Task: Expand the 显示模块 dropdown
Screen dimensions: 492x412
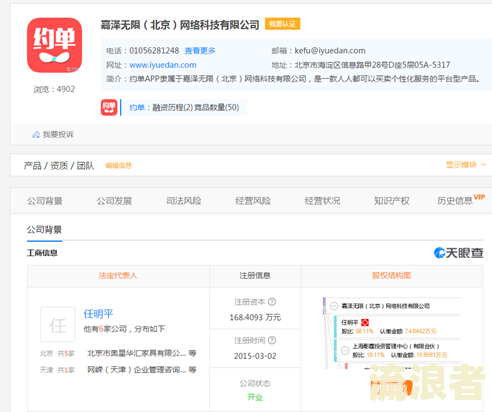Action: 466,165
